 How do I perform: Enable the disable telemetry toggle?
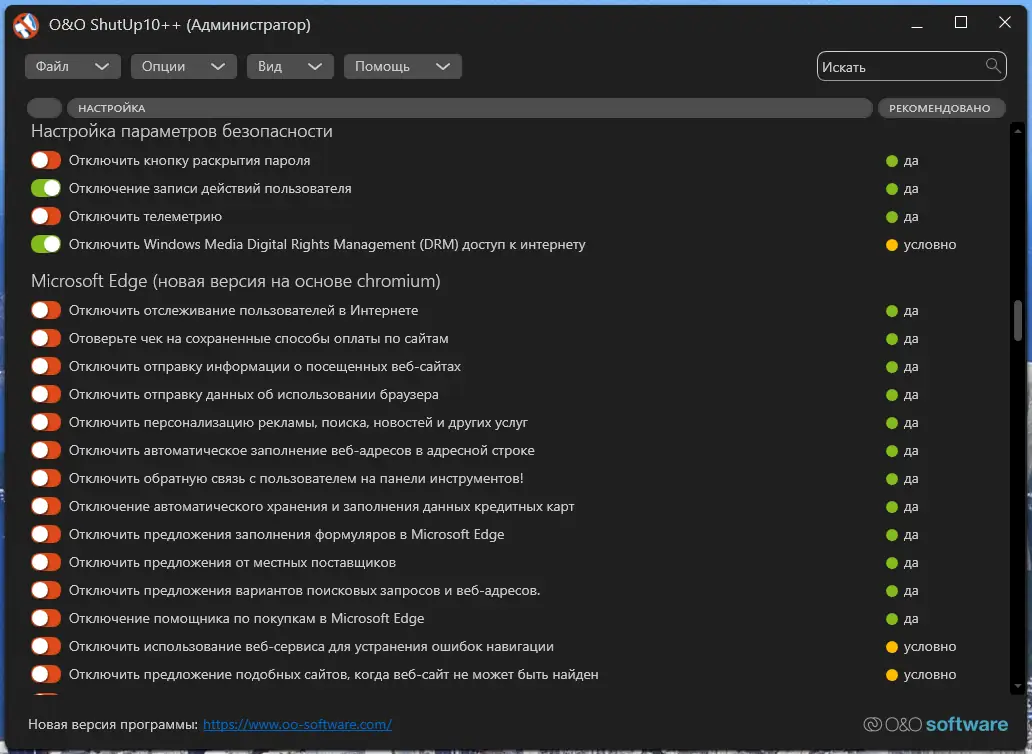tap(46, 217)
